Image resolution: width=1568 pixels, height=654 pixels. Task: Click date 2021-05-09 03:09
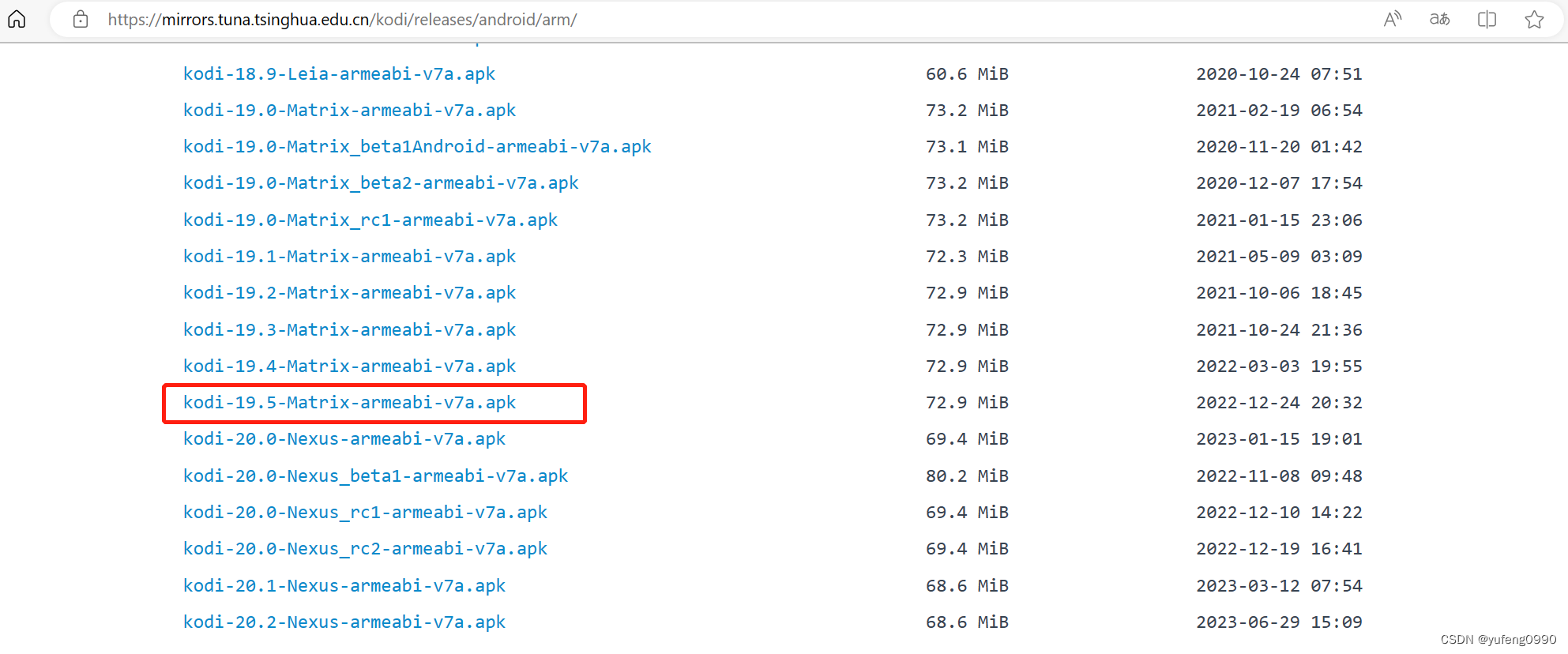[x=1279, y=256]
